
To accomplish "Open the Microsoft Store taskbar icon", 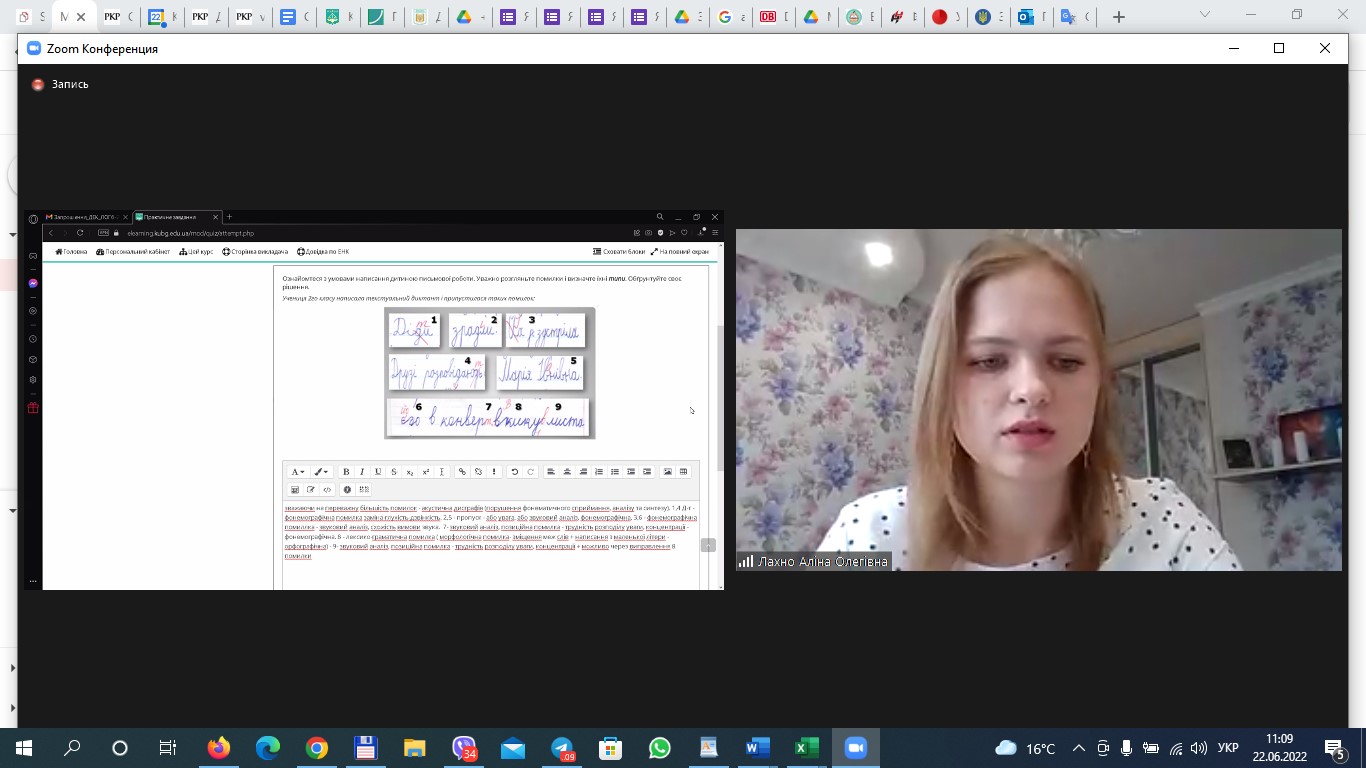I will (610, 748).
